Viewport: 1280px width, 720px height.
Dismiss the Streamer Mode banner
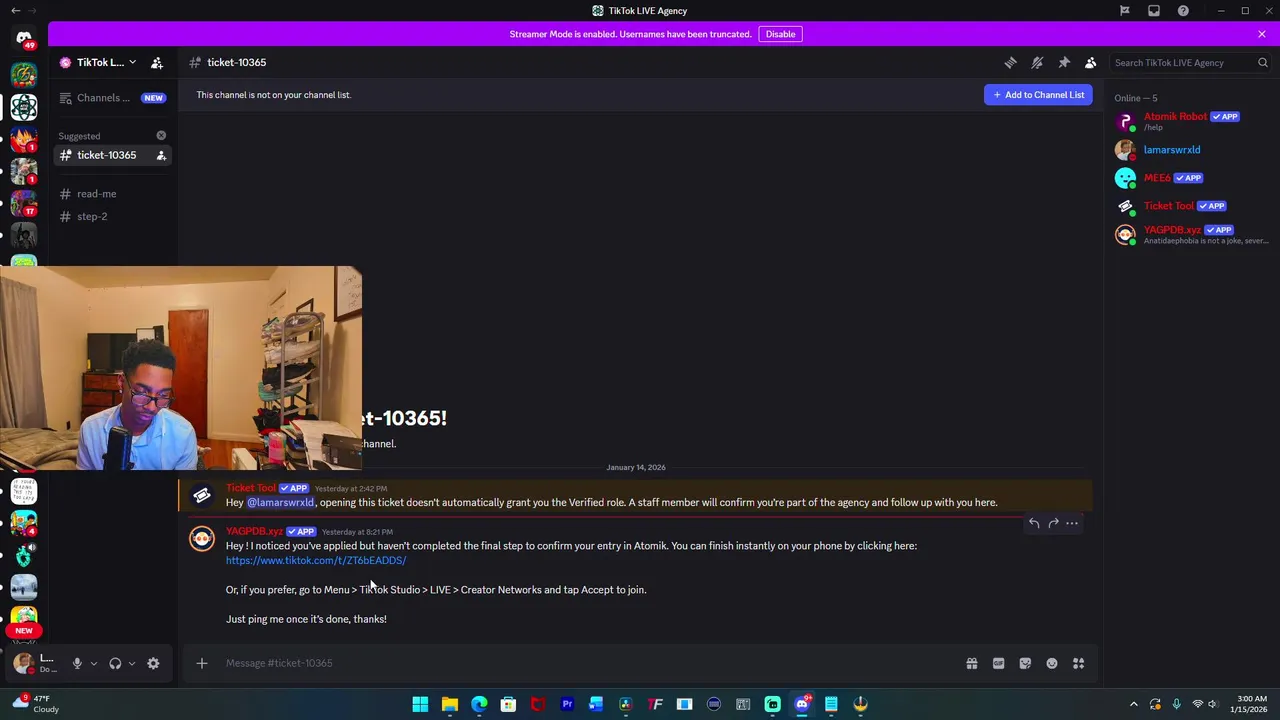click(1262, 34)
